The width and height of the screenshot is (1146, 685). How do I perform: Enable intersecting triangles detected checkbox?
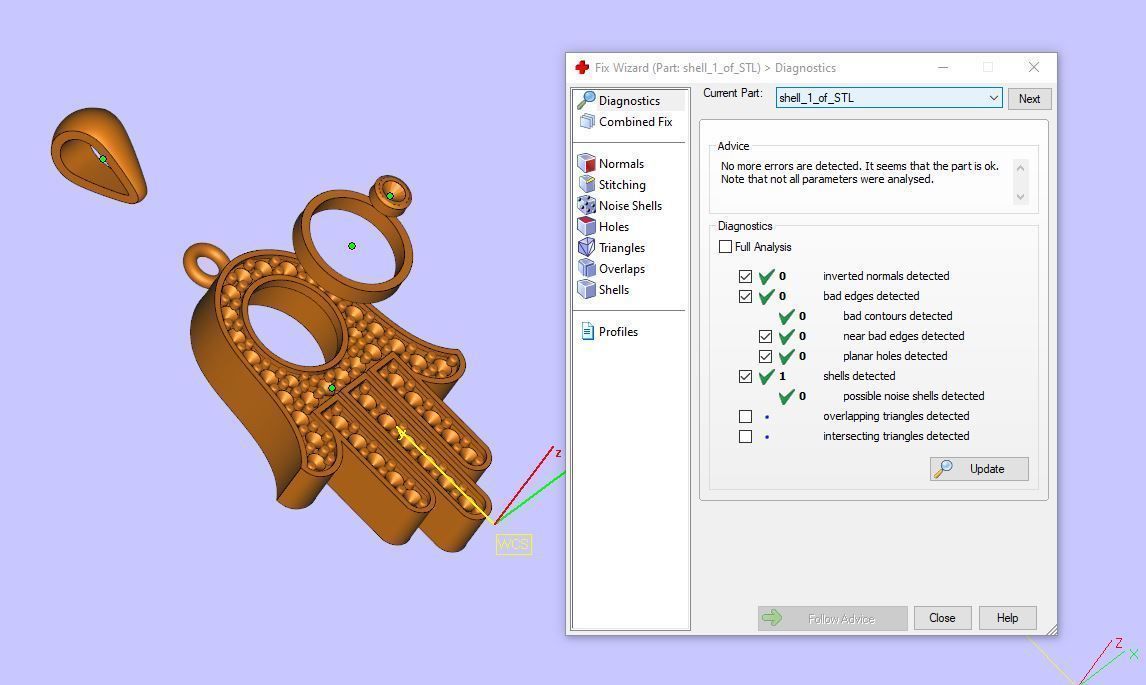pyautogui.click(x=745, y=436)
